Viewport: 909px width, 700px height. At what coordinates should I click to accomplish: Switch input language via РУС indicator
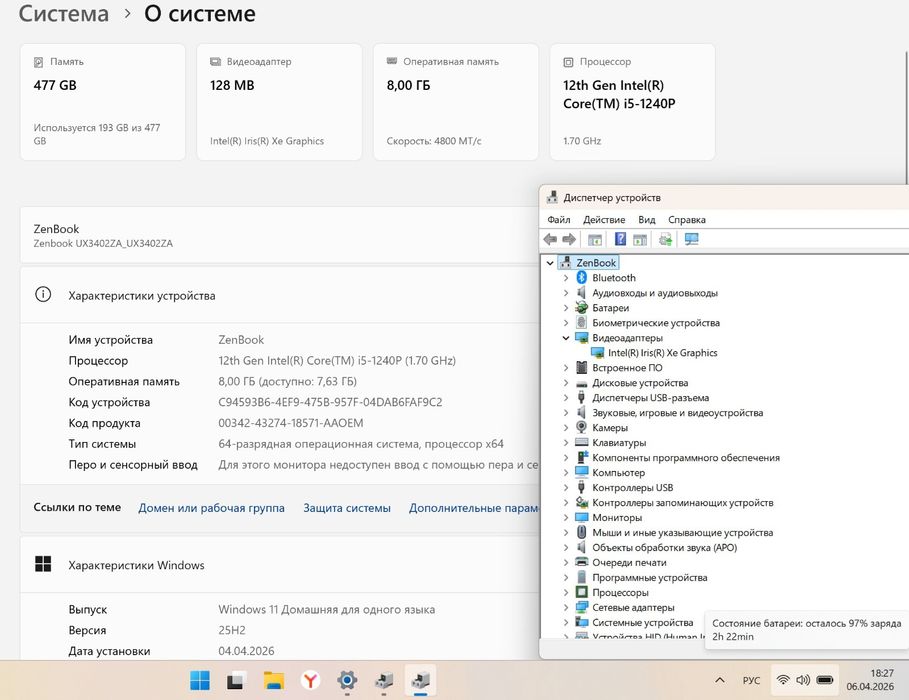click(x=751, y=680)
